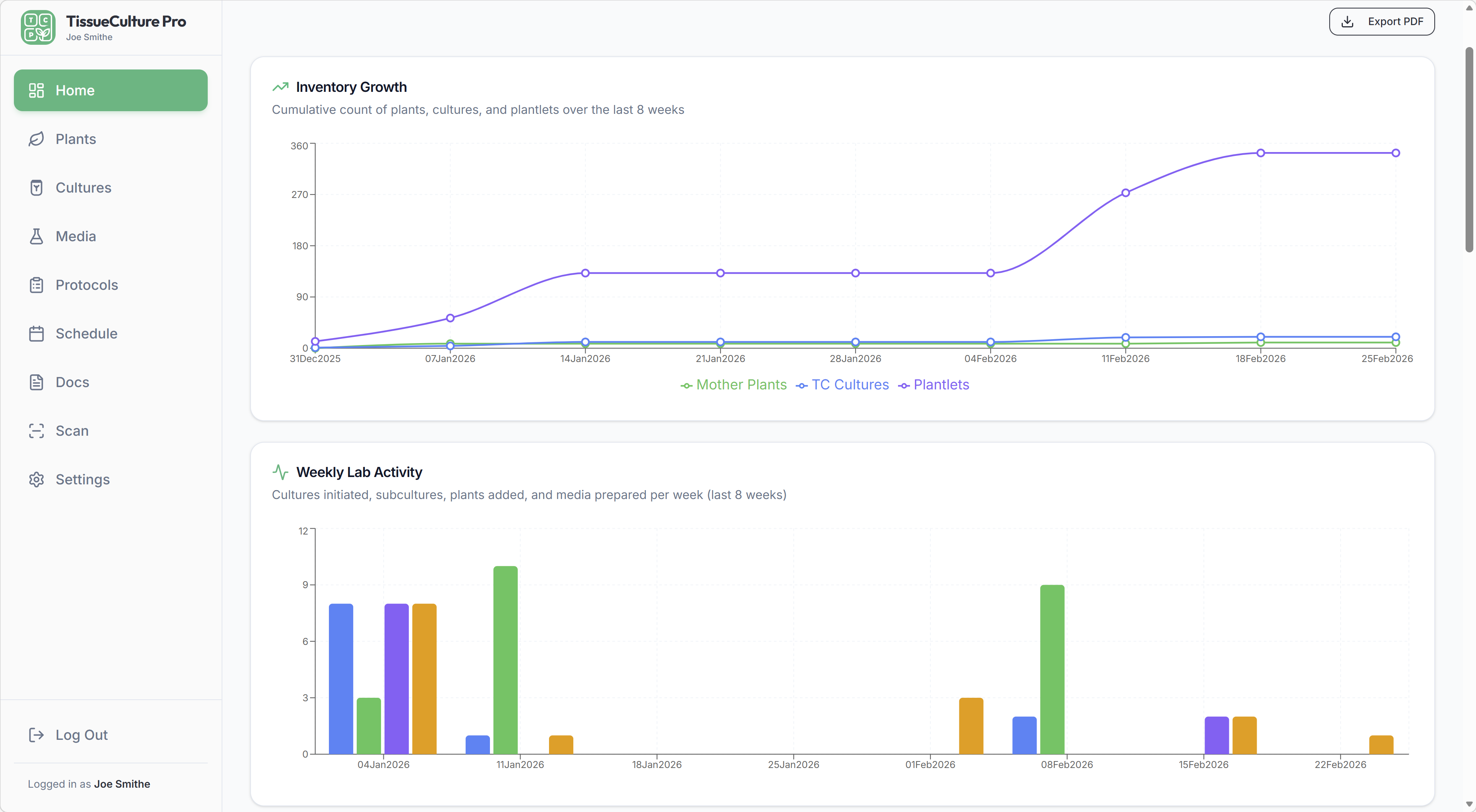Image resolution: width=1476 pixels, height=812 pixels.
Task: Open Schedule using the calendar icon
Action: pyautogui.click(x=36, y=333)
